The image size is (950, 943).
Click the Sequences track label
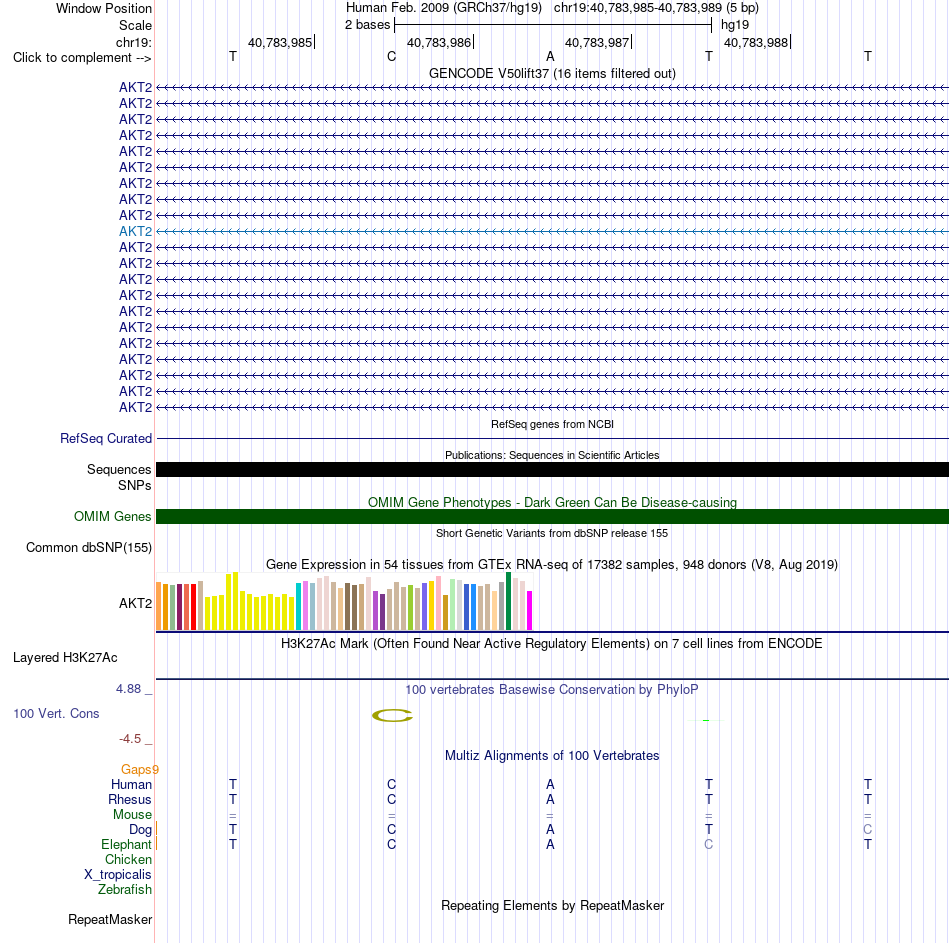coord(119,469)
